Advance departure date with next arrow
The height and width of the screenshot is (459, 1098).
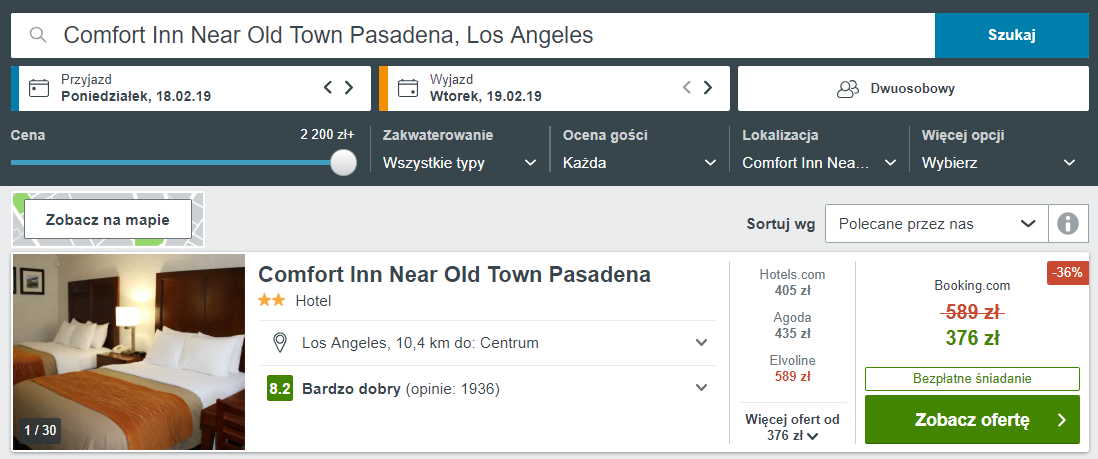tap(708, 88)
